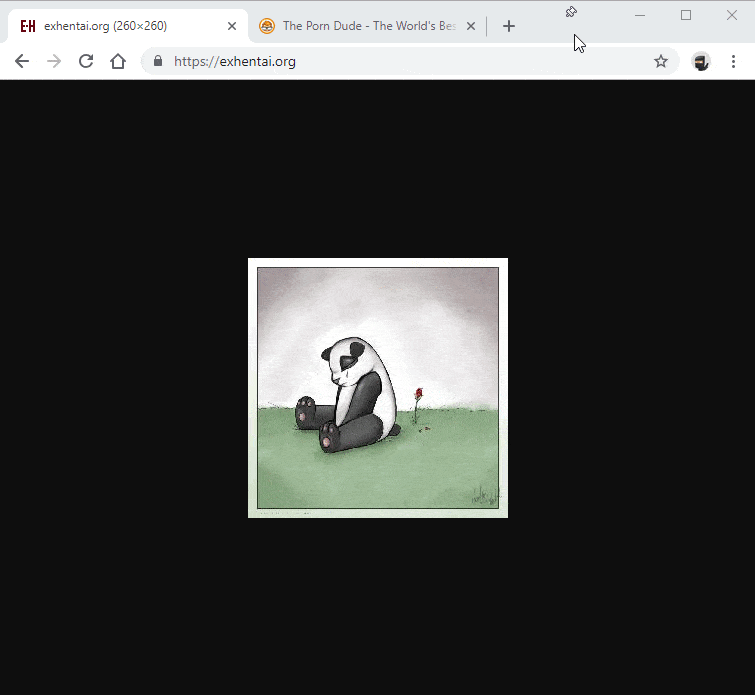Bookmark this page with star icon

click(660, 62)
